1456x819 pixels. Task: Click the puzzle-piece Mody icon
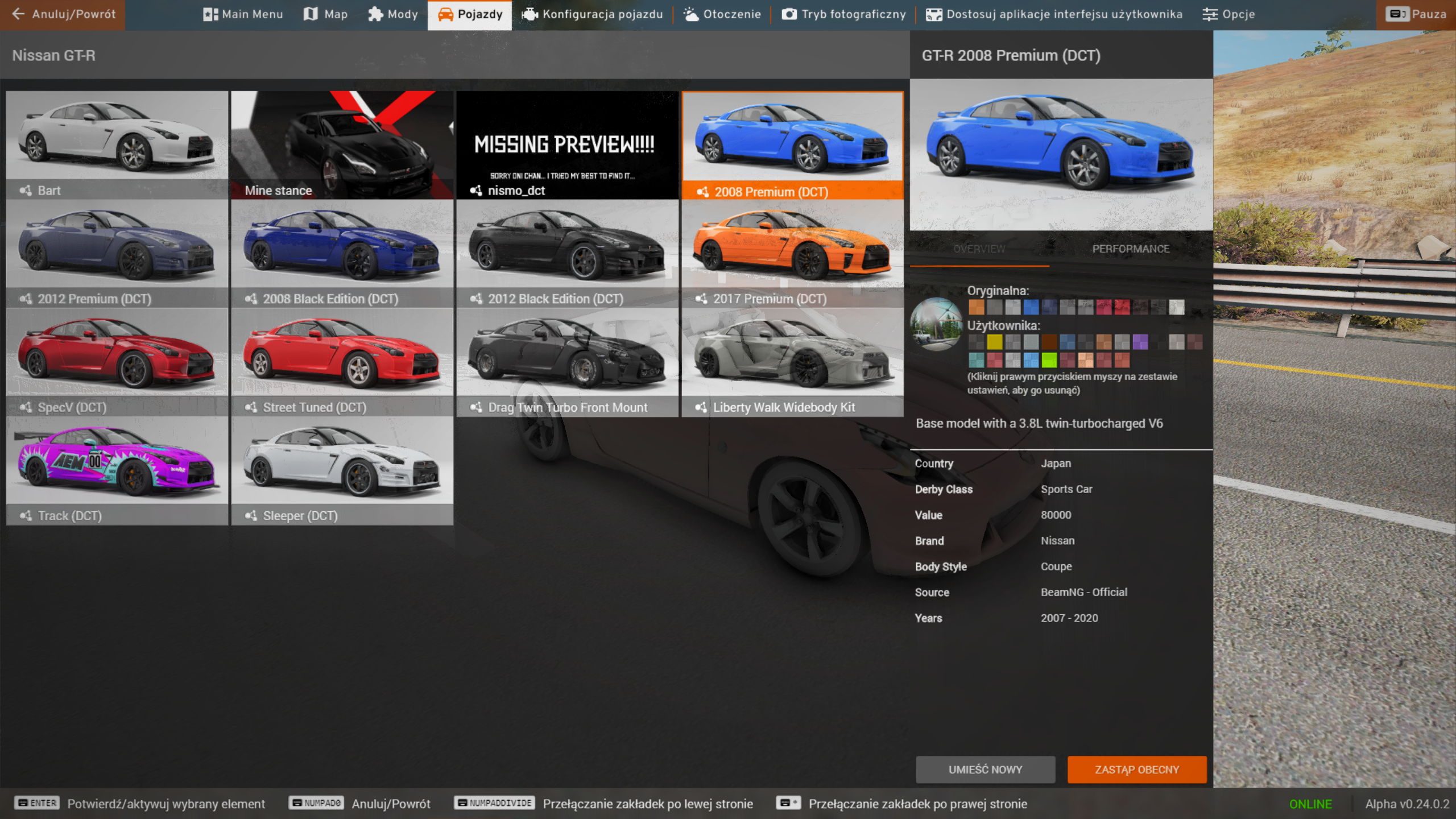tap(375, 14)
